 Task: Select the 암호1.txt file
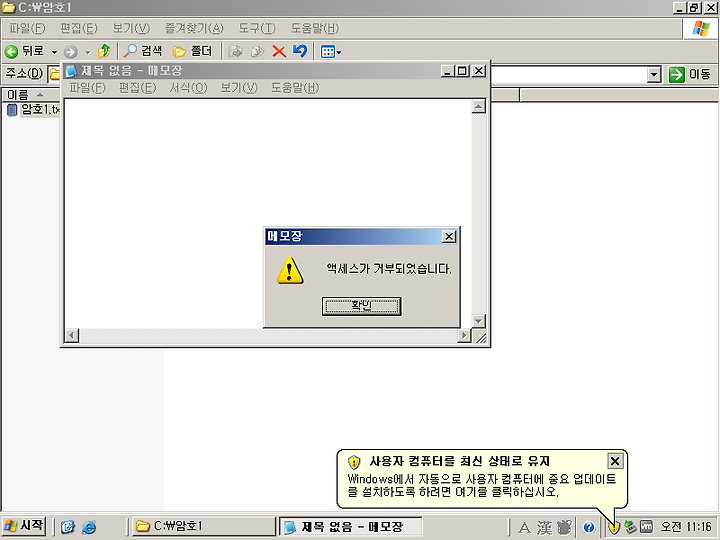pos(33,110)
